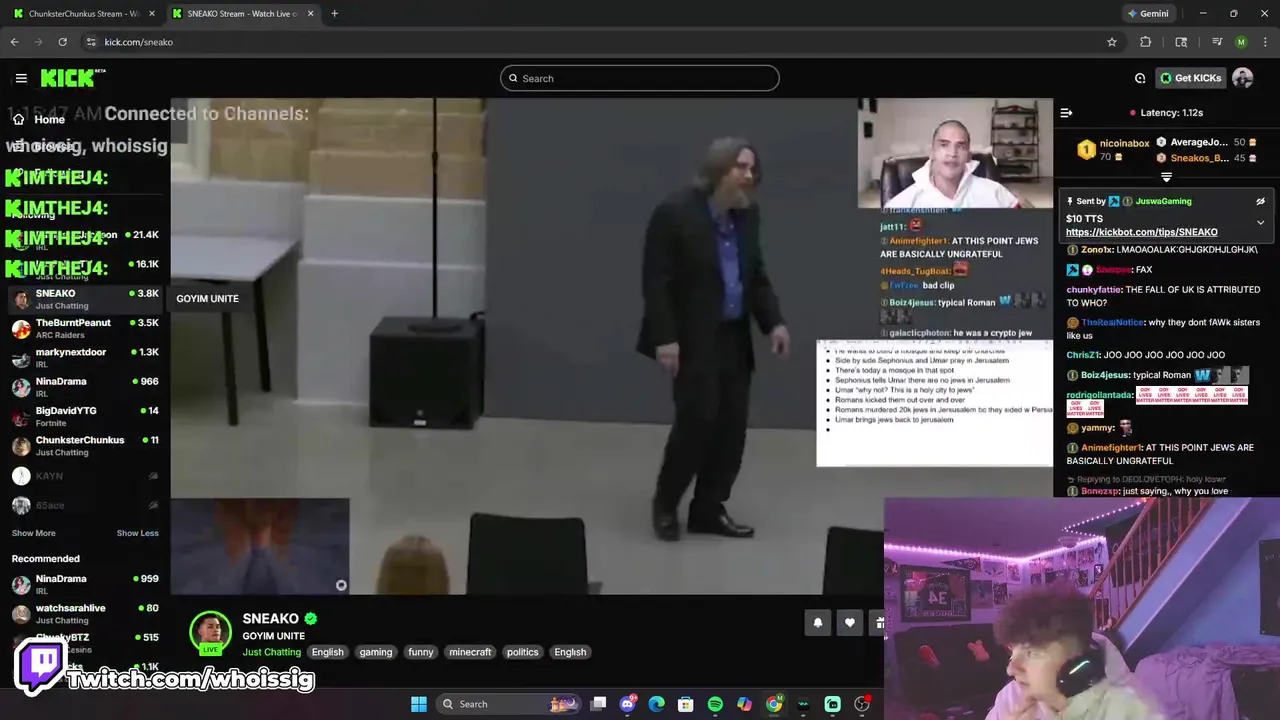Open the points icon left of Get KICKs
The height and width of the screenshot is (720, 1280).
pos(1140,78)
